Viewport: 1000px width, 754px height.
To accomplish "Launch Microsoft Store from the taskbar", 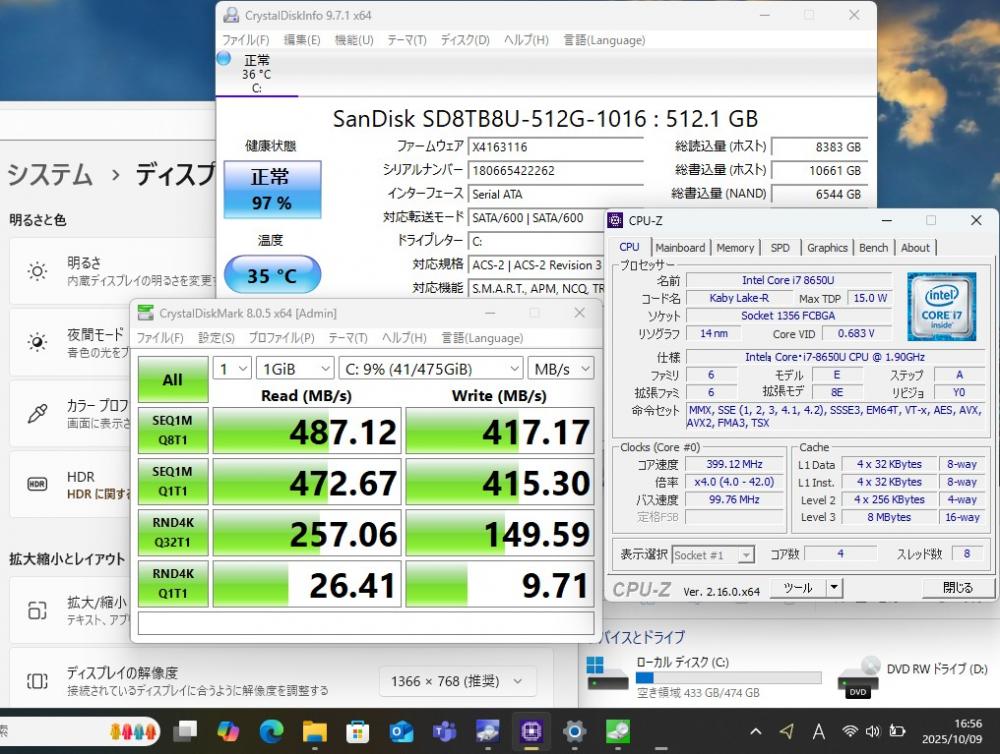I will [x=358, y=732].
